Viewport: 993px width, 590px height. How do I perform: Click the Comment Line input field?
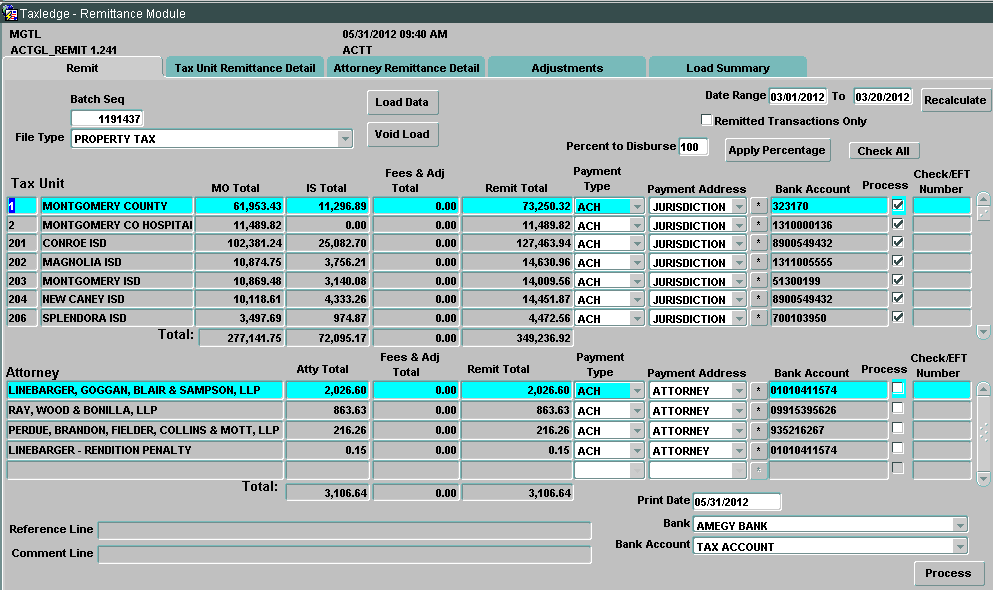345,555
